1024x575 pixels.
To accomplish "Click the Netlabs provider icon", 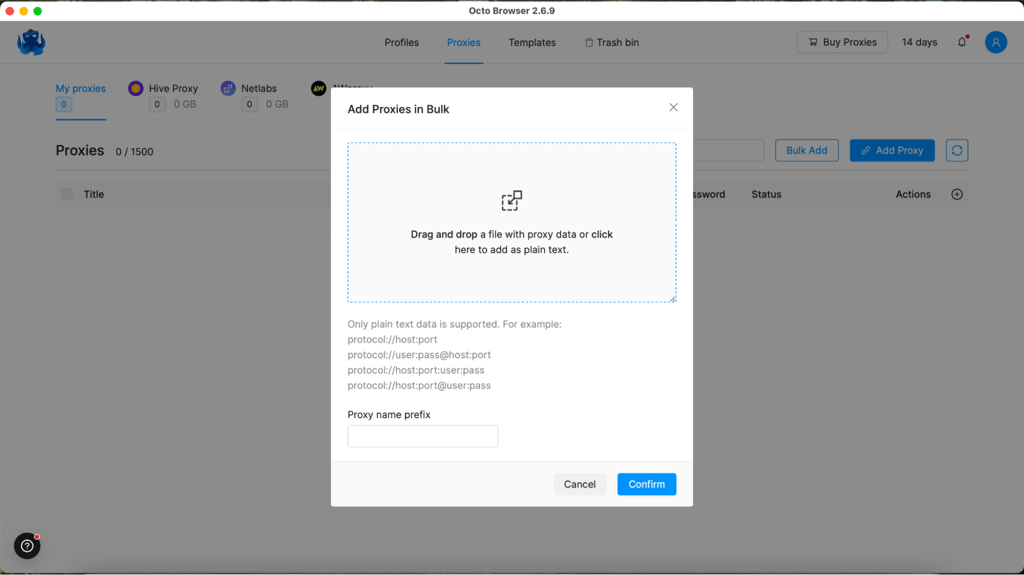I will click(228, 88).
